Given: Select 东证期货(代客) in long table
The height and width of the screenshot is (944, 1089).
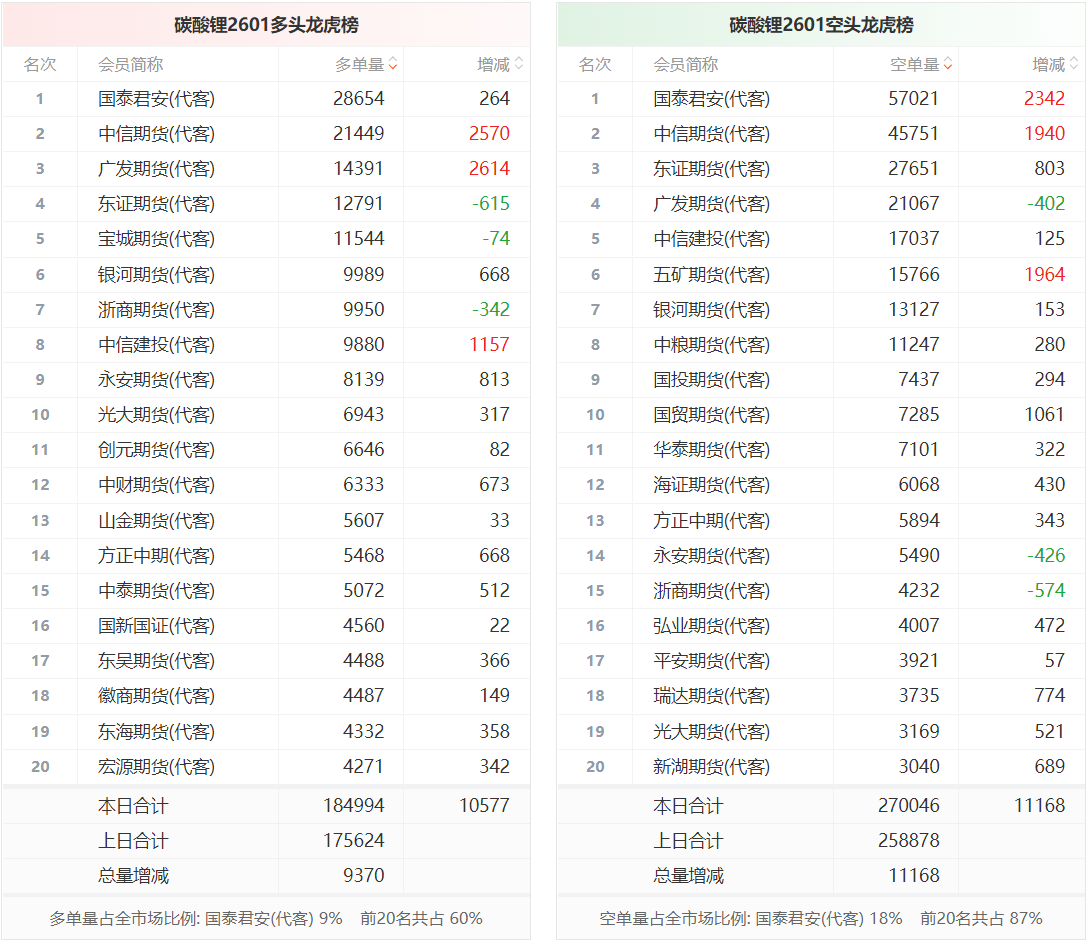Looking at the screenshot, I should click(x=156, y=204).
